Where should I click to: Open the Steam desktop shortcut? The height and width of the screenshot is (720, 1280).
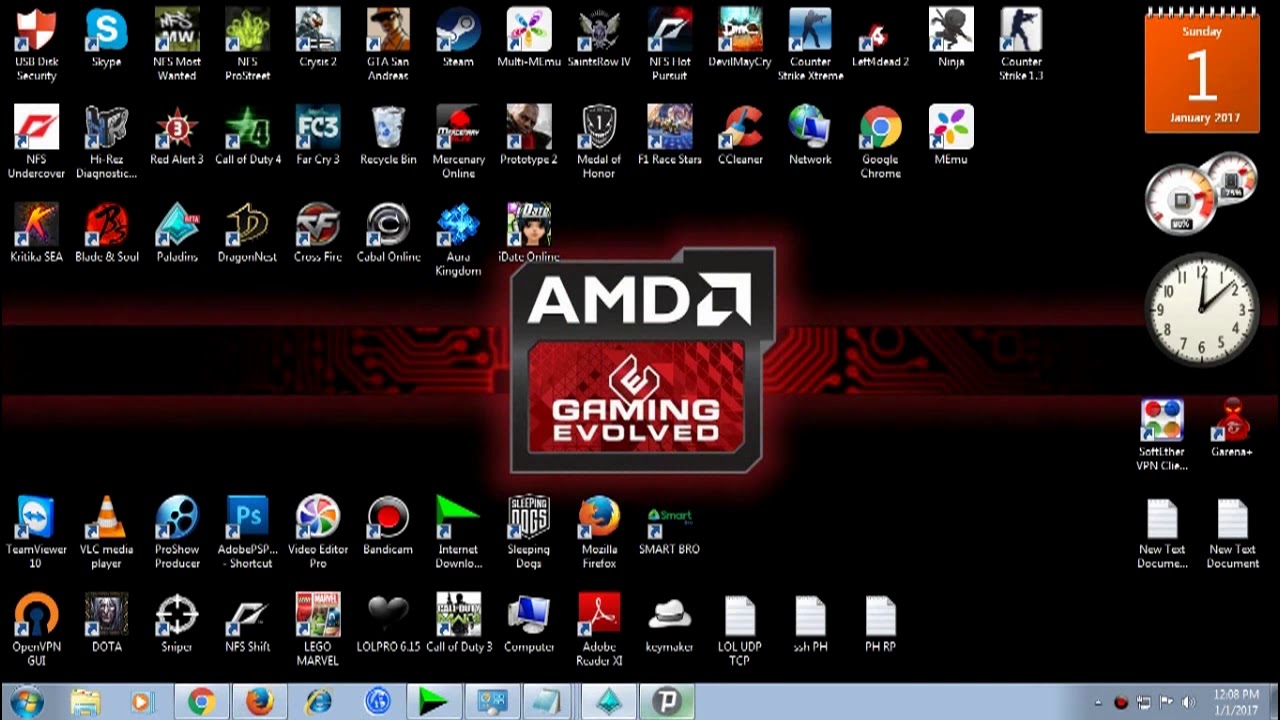458,38
